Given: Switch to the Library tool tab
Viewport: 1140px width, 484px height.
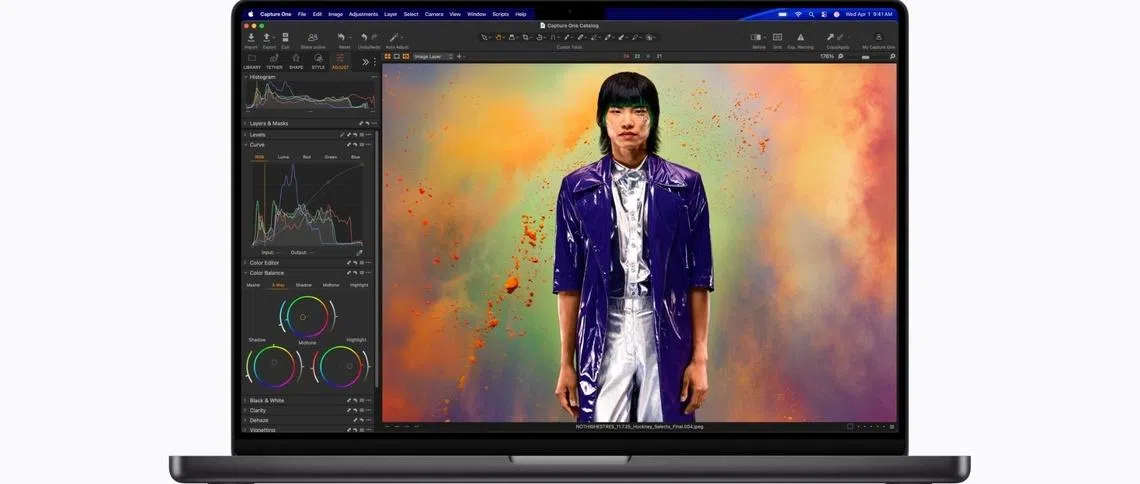Looking at the screenshot, I should [x=252, y=61].
